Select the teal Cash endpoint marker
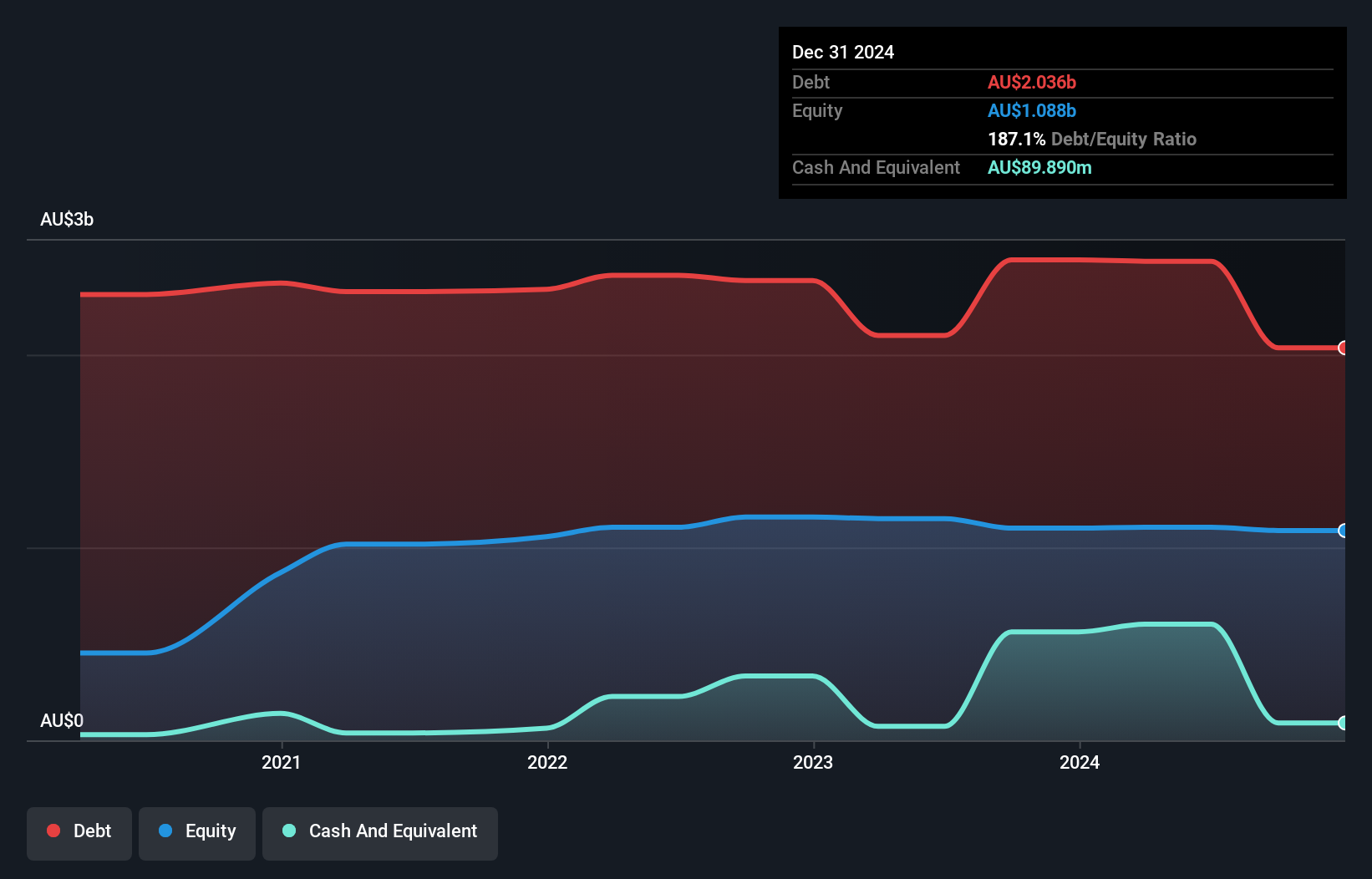 coord(1343,723)
